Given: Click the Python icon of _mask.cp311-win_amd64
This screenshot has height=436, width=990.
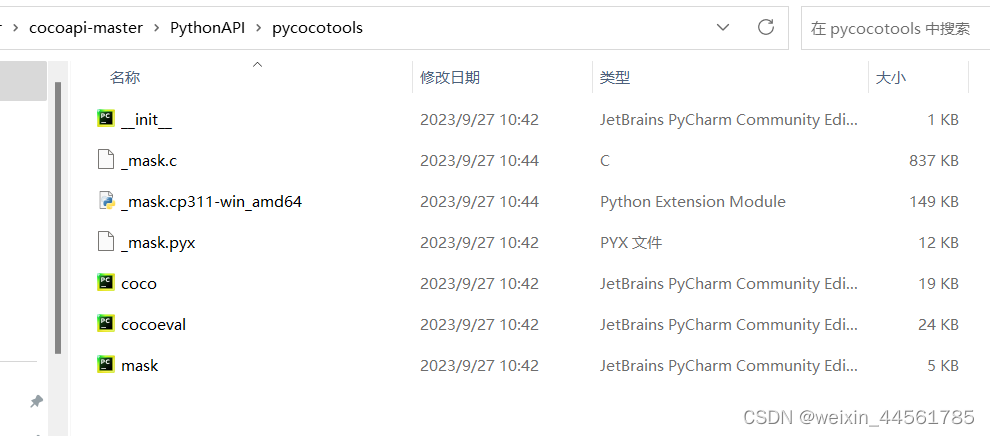Looking at the screenshot, I should 105,201.
